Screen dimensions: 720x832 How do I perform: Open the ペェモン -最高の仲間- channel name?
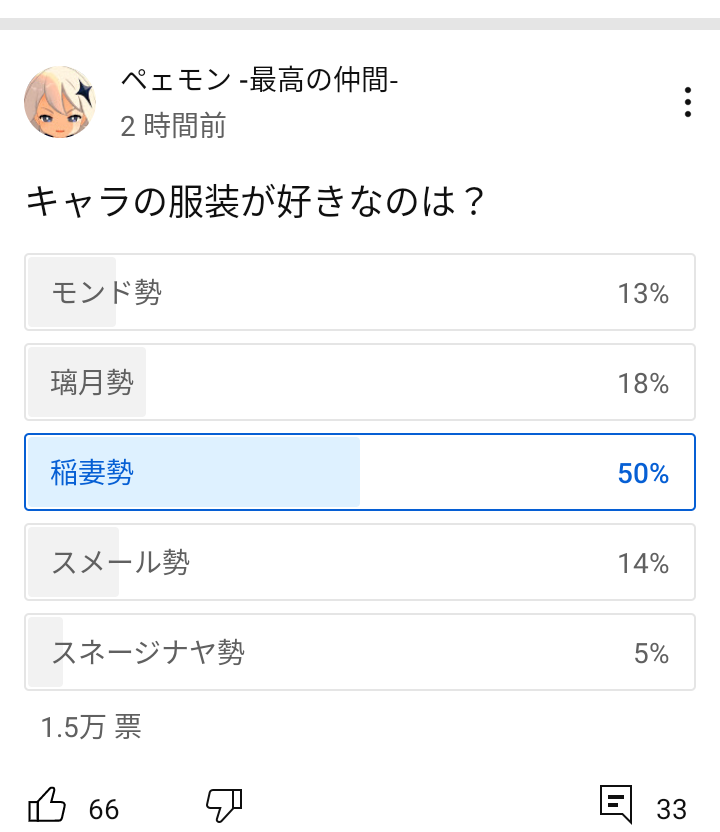260,82
